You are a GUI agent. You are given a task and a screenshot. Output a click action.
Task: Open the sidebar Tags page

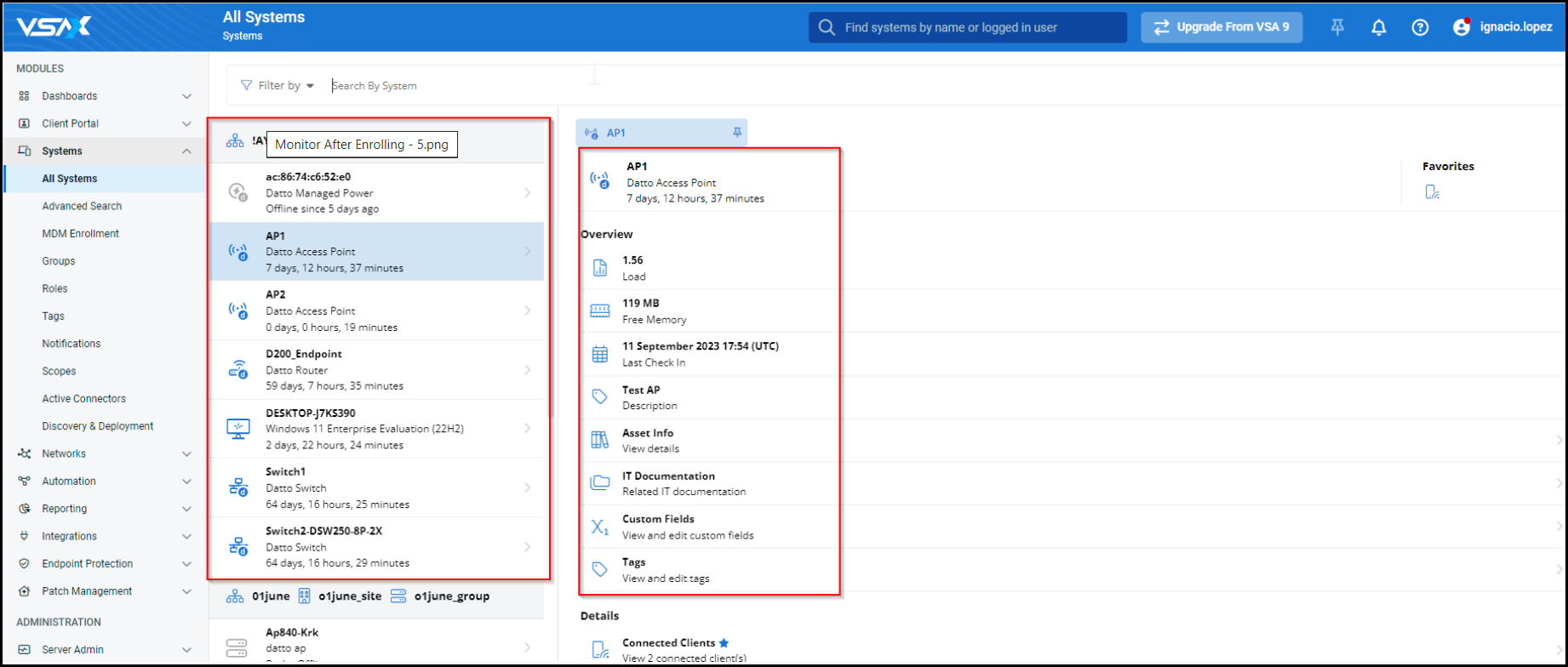53,316
